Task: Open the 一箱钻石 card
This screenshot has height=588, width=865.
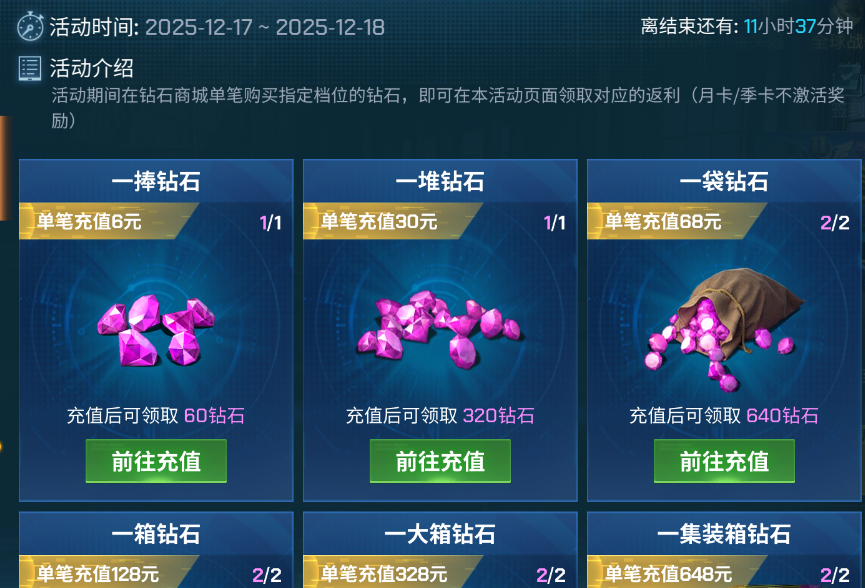Action: (x=156, y=549)
